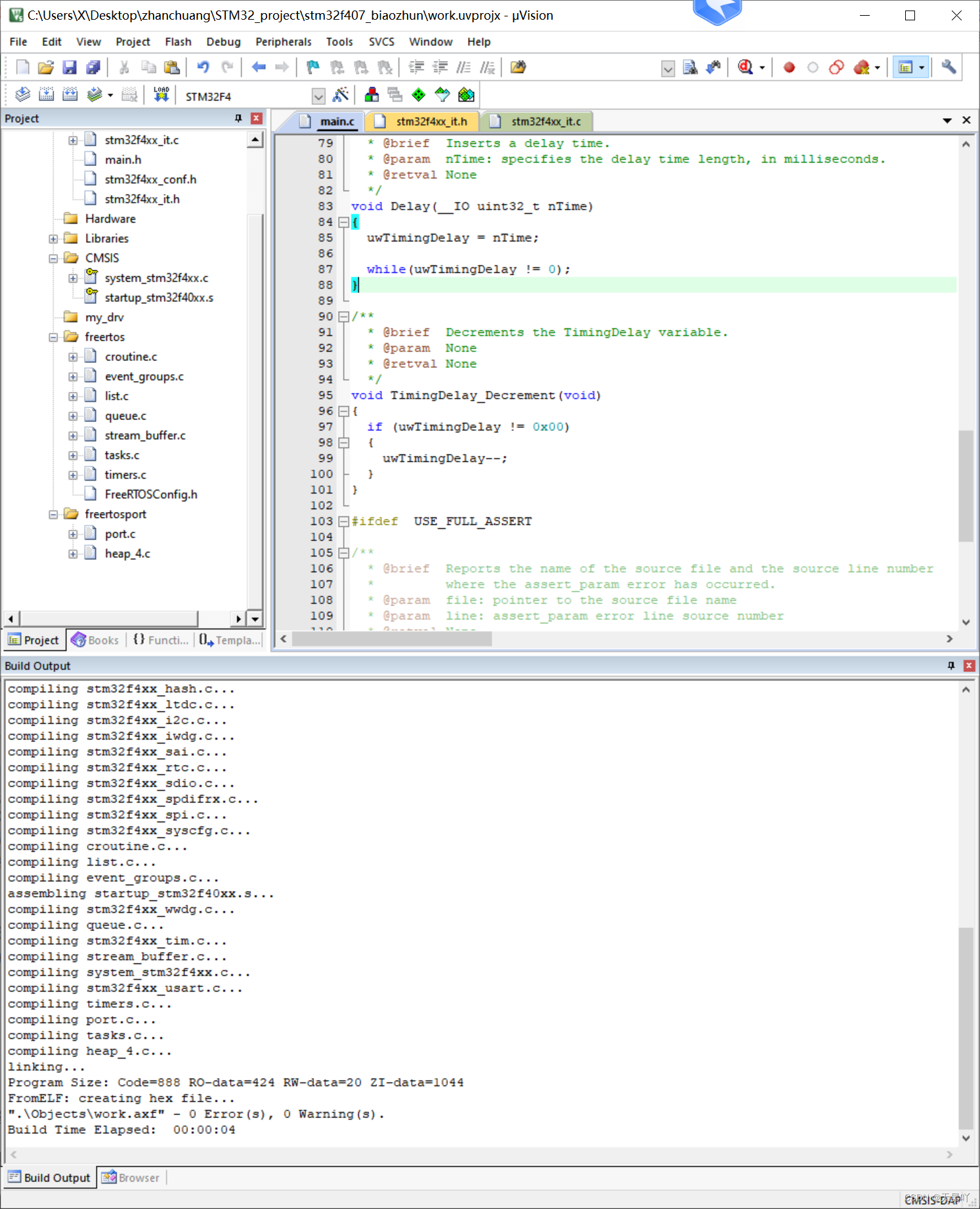Open Configuration with the wrench icon
980x1209 pixels.
tap(948, 67)
